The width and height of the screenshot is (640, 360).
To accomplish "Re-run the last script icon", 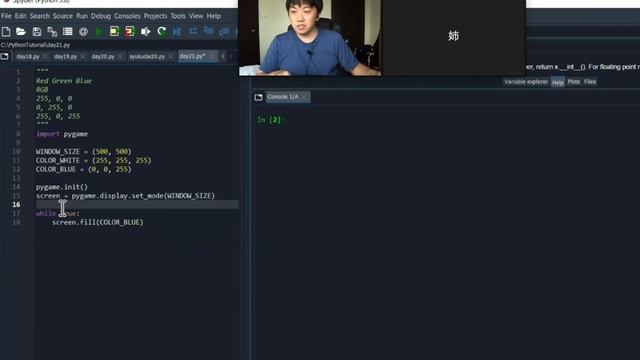I will click(x=162, y=31).
